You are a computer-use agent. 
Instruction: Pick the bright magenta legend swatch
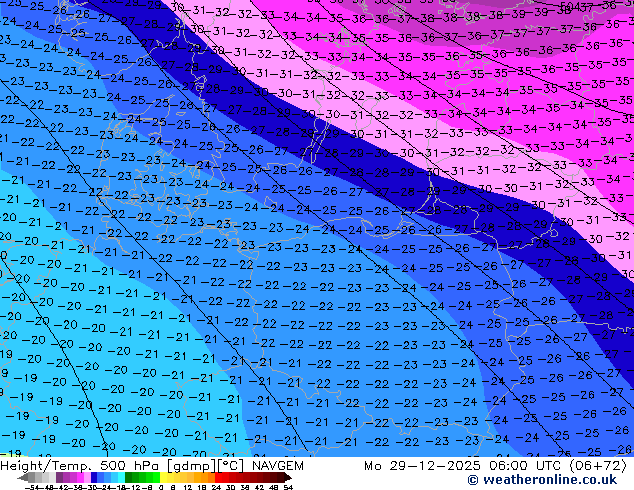[x=80, y=478]
